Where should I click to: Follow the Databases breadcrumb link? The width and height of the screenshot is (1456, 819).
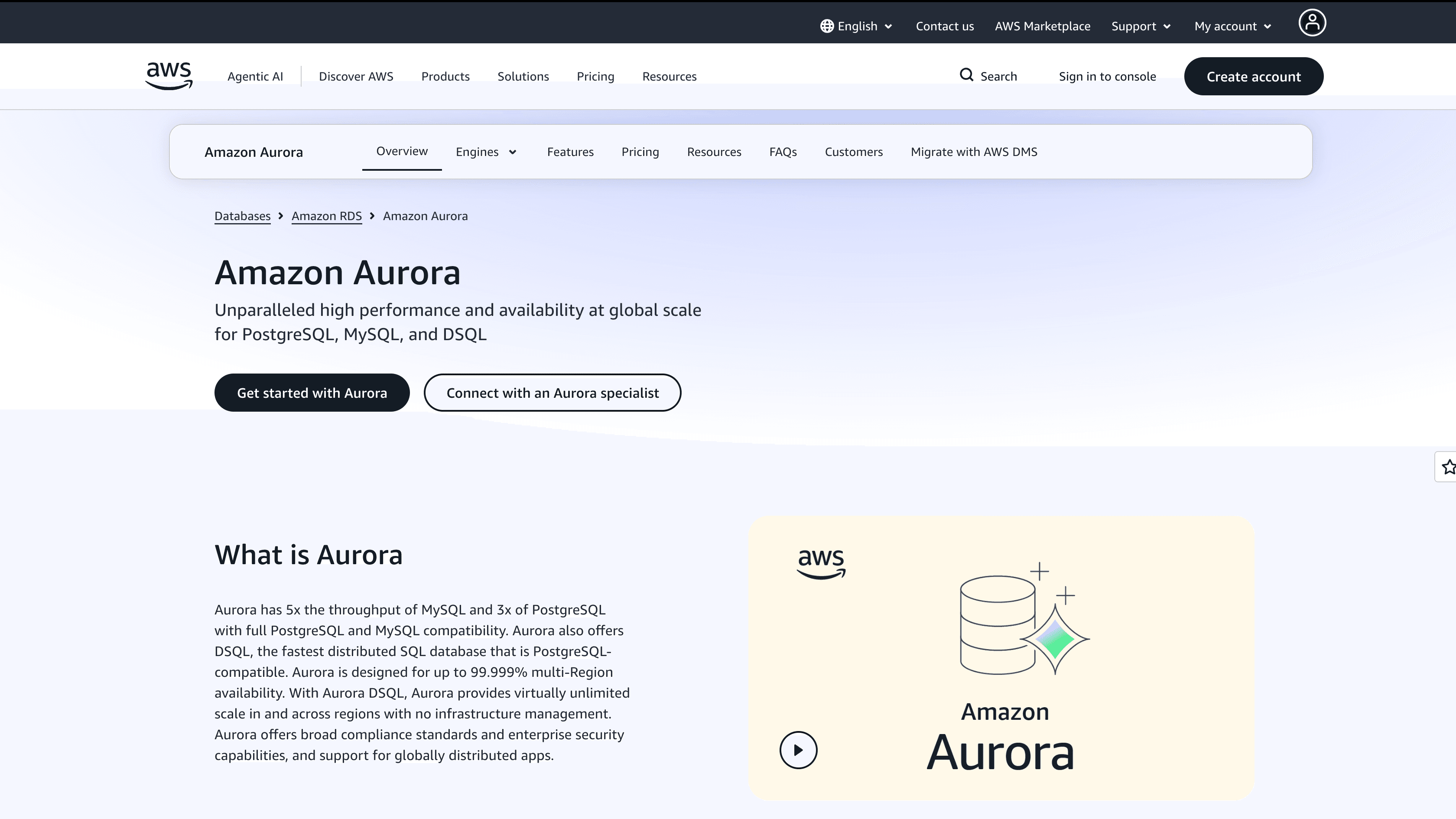(x=243, y=216)
